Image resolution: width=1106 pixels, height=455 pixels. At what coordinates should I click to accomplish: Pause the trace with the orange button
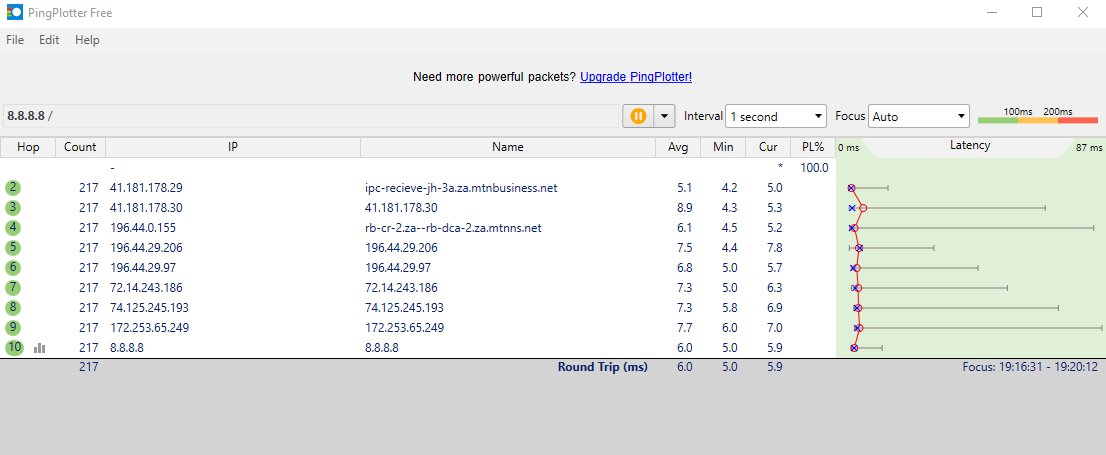(638, 116)
